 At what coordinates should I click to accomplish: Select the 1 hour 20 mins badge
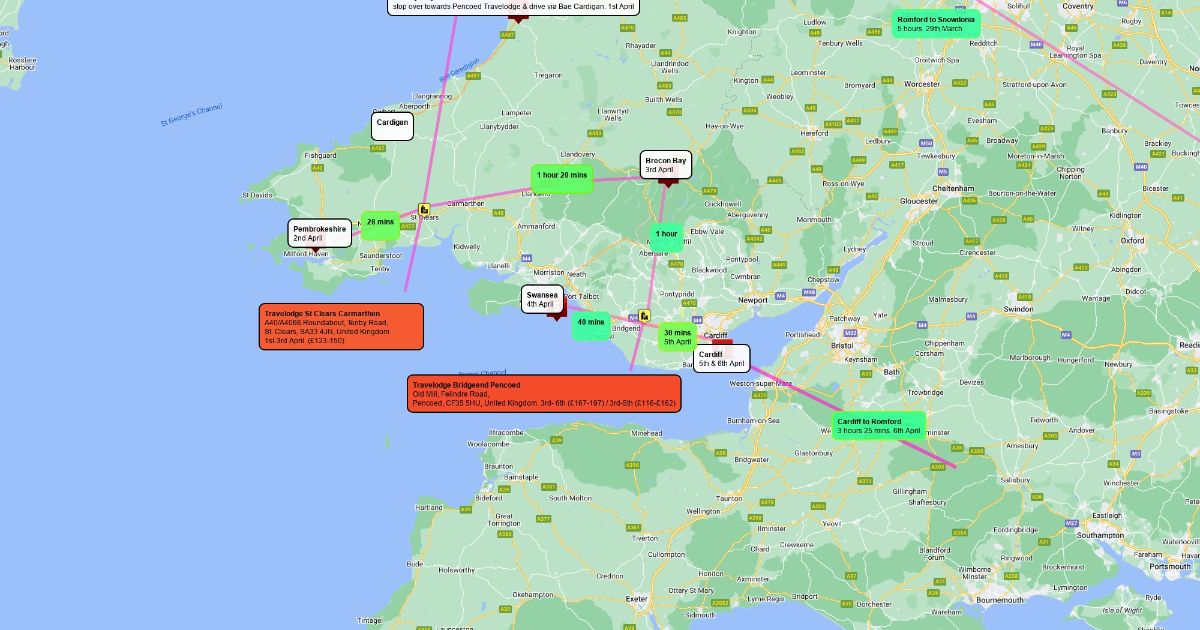tap(562, 178)
